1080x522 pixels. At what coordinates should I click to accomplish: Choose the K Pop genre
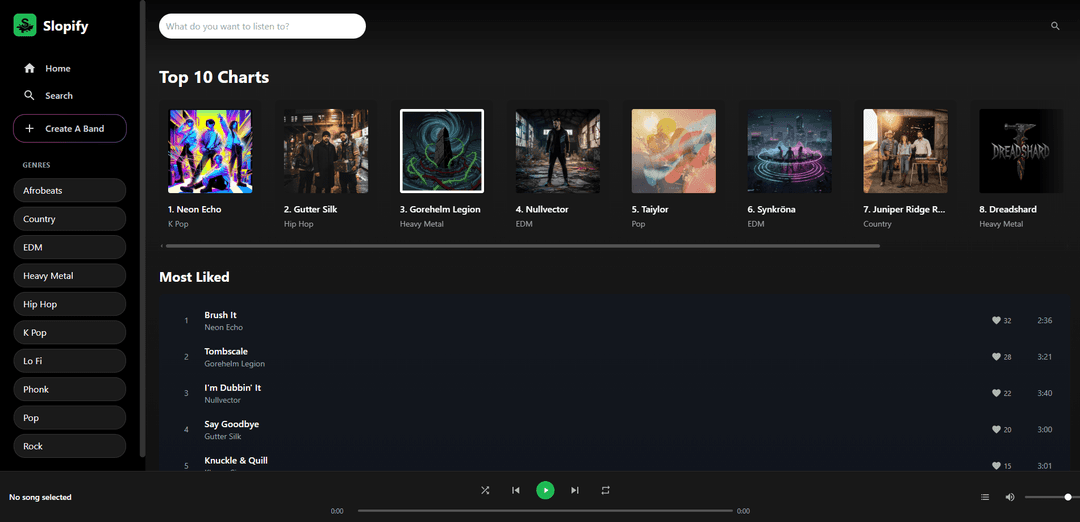click(x=69, y=332)
